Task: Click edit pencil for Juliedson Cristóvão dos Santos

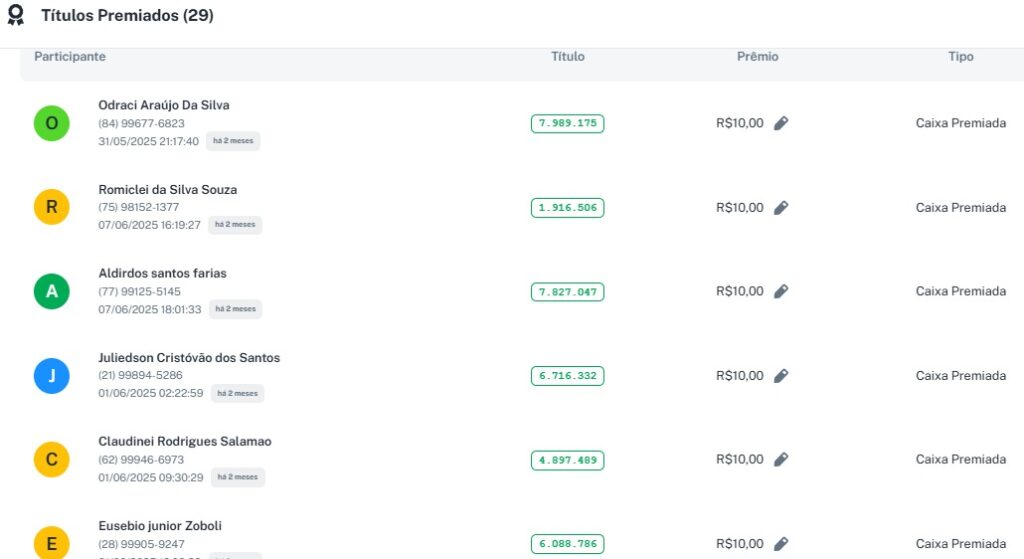Action: (x=781, y=375)
